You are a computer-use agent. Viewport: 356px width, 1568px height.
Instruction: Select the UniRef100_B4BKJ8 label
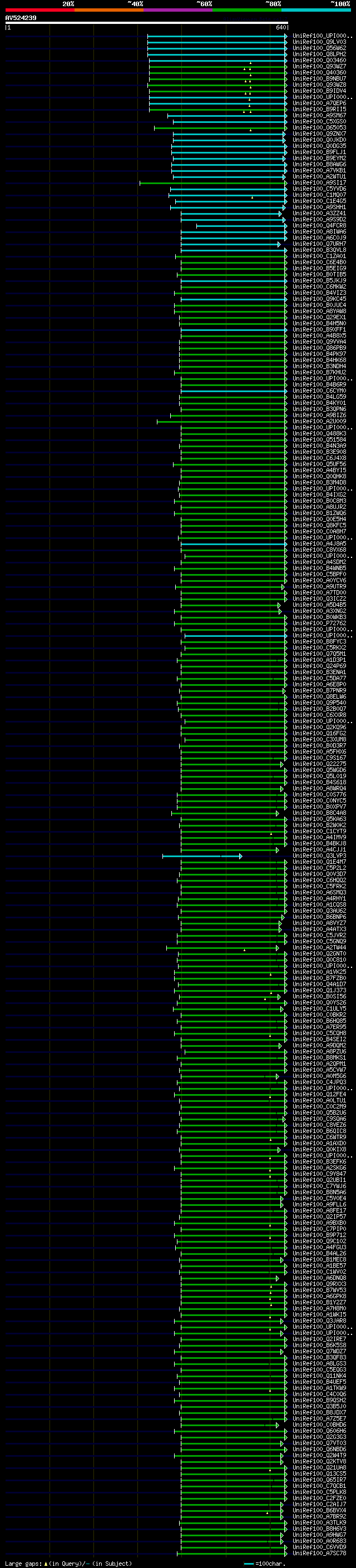(x=319, y=844)
